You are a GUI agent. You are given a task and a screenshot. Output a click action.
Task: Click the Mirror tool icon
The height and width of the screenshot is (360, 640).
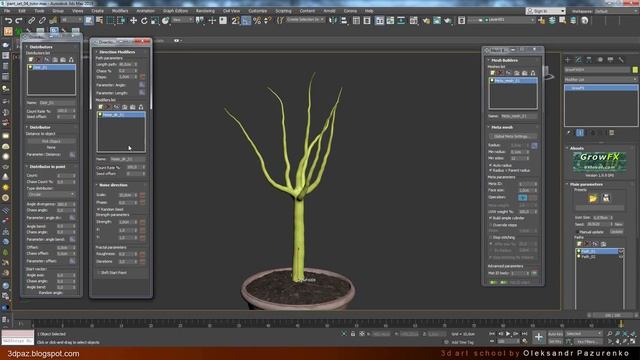(333, 20)
